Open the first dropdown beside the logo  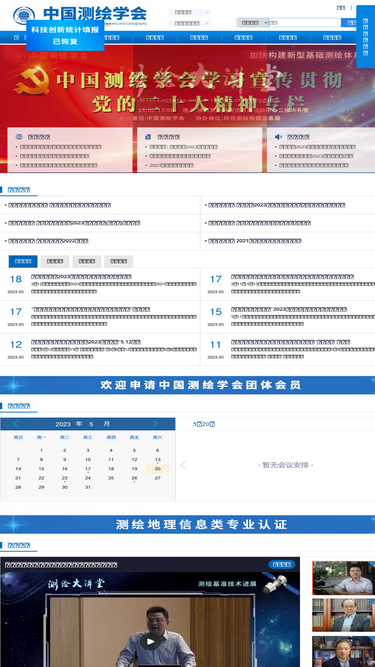click(x=190, y=12)
